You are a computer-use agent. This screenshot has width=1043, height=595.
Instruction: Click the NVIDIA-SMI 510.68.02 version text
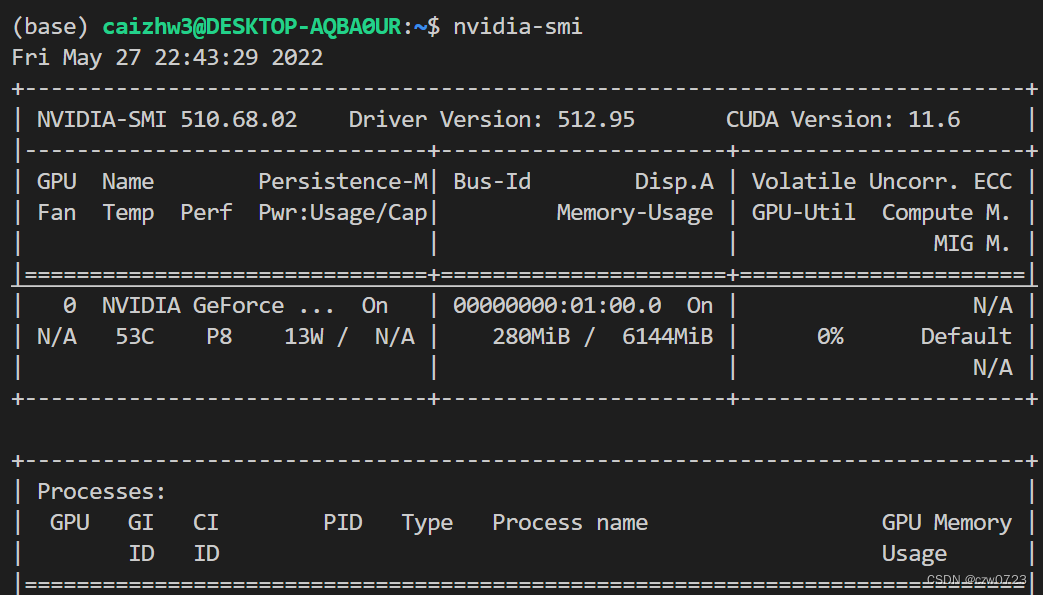click(x=167, y=120)
